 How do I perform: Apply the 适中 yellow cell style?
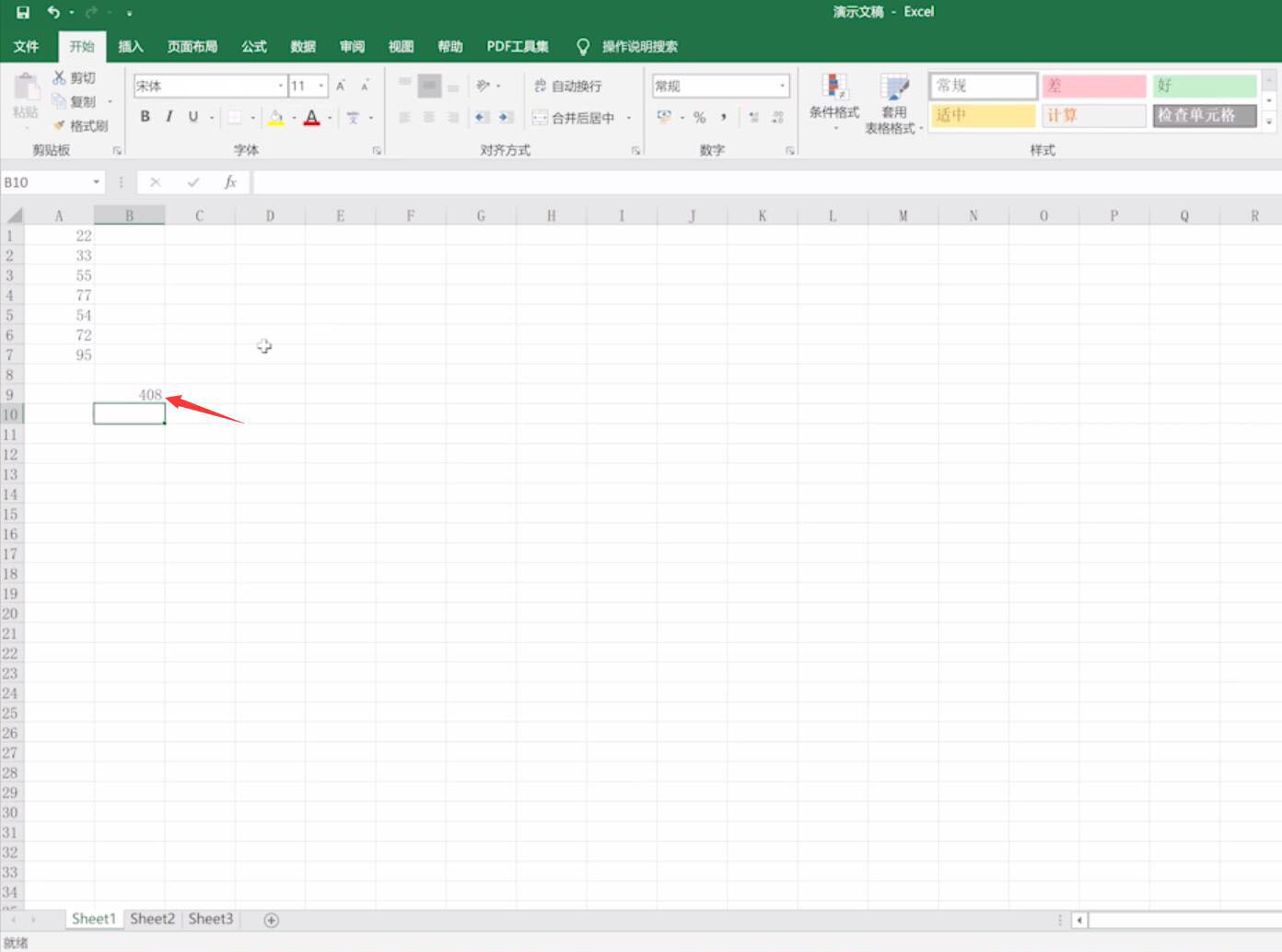[x=983, y=115]
